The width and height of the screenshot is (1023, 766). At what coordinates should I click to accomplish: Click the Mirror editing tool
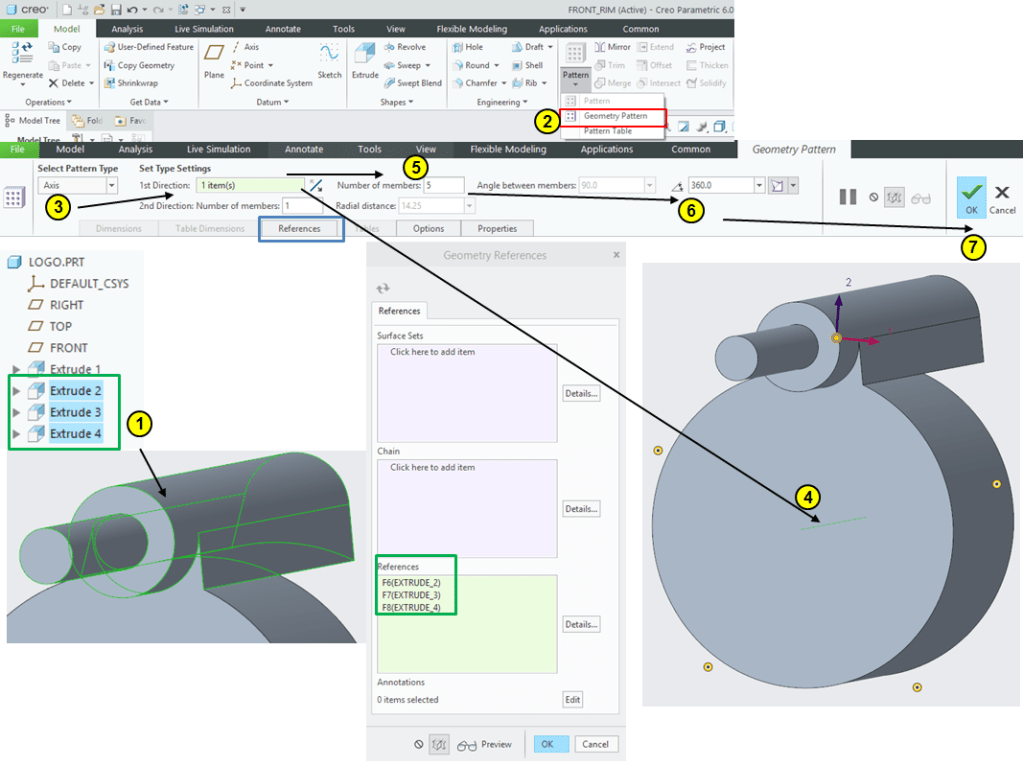611,47
